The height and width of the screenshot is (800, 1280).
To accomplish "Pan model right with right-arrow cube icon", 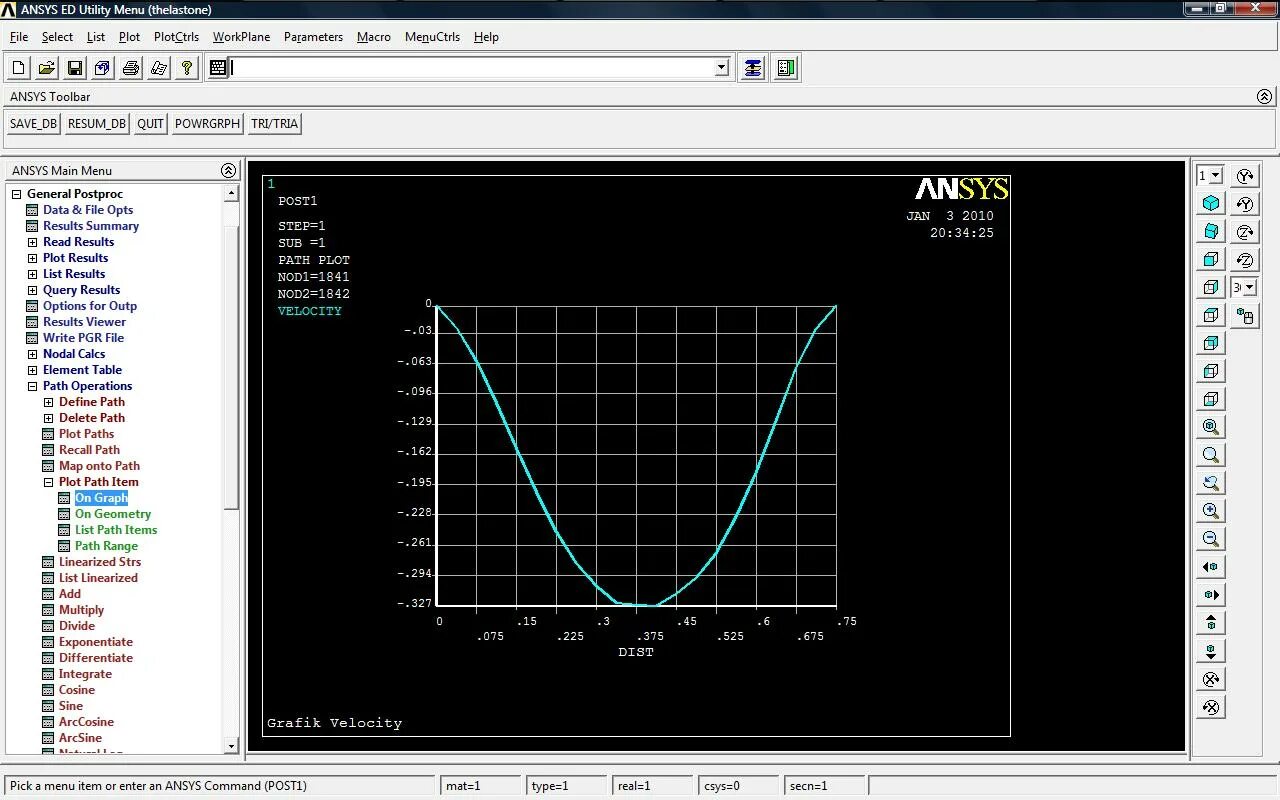I will point(1211,595).
